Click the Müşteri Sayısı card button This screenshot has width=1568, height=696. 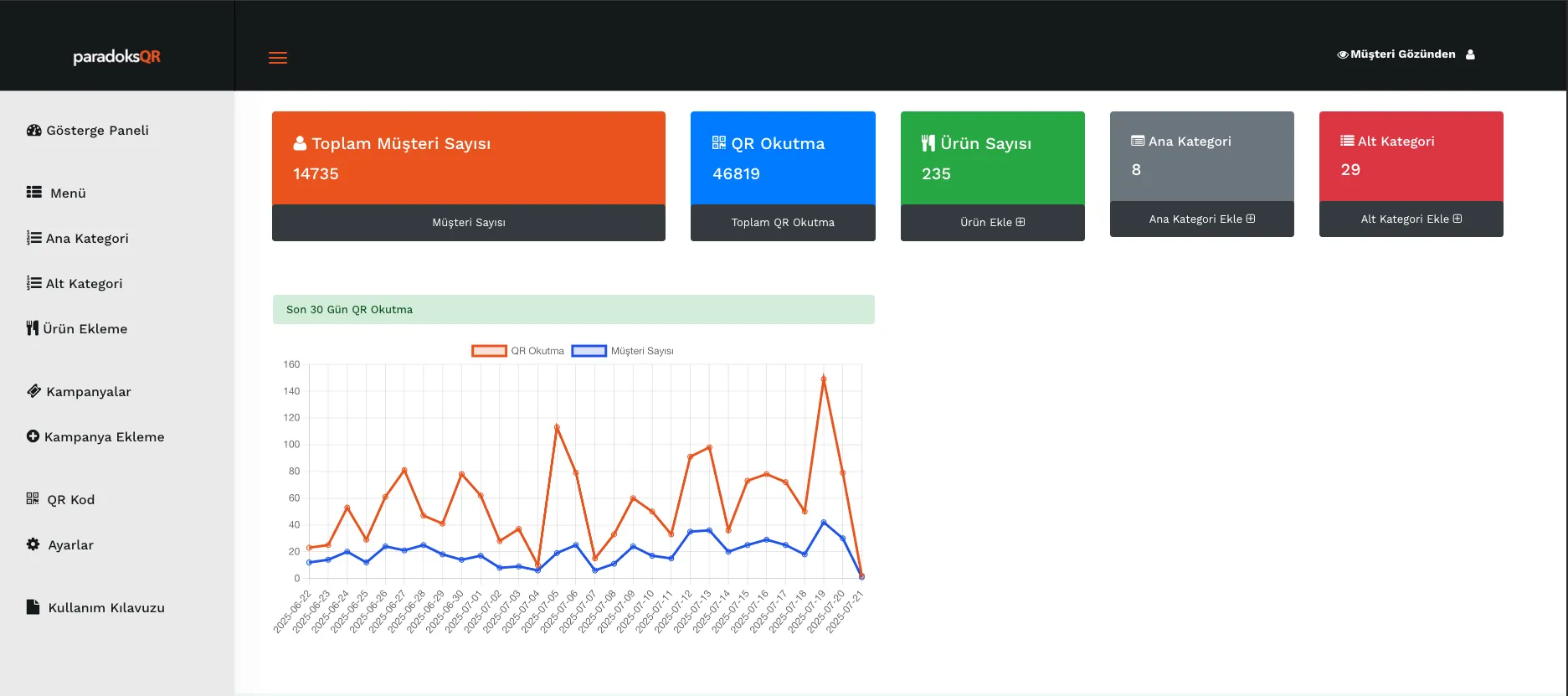click(468, 223)
